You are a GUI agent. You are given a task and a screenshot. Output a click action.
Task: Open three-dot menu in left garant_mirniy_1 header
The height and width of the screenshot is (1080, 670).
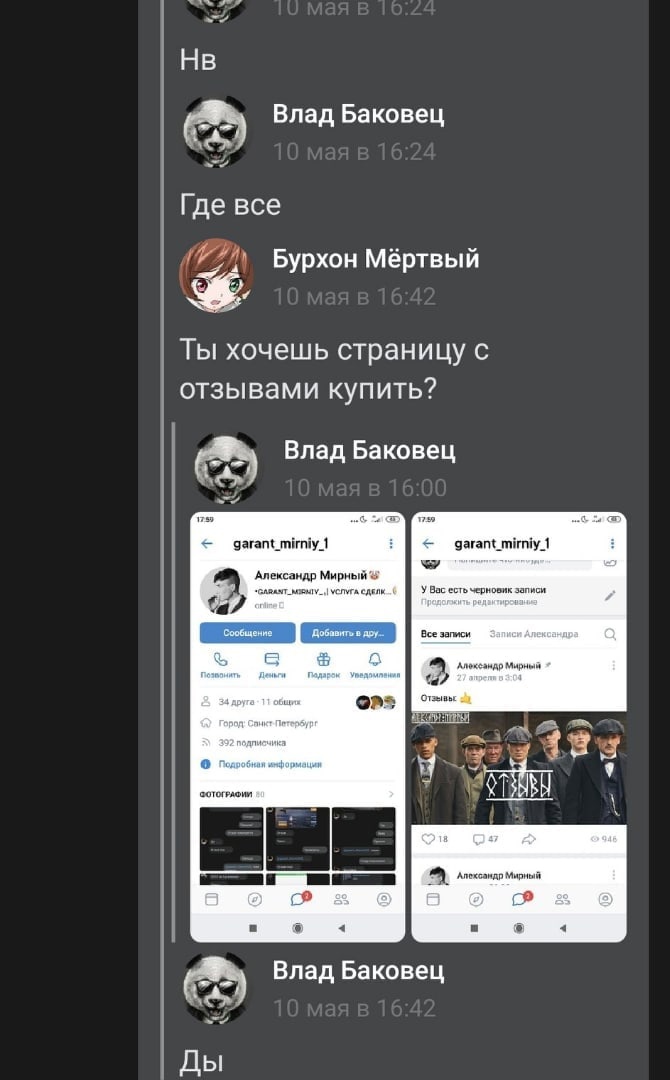390,543
